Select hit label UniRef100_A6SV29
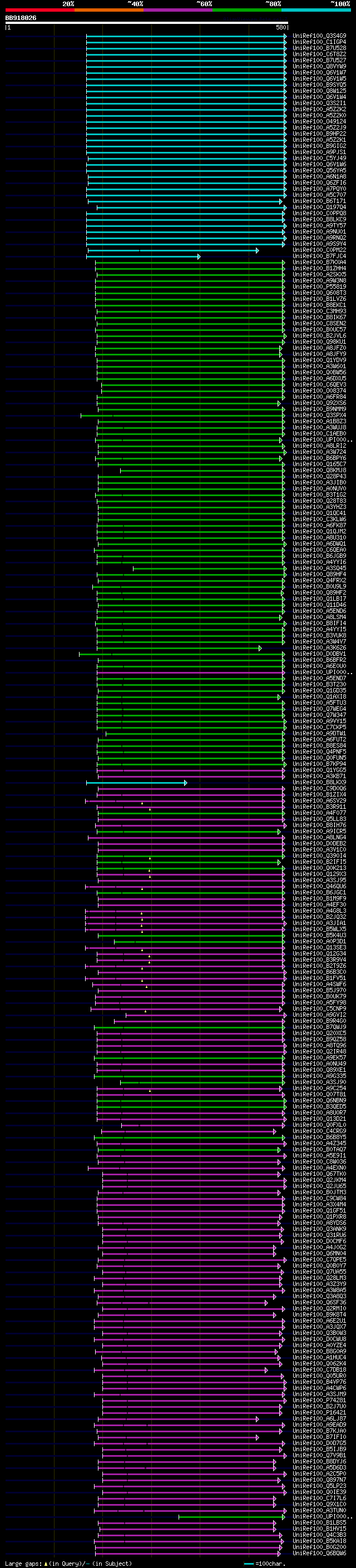Viewport: 356px width, 1568px height. (319, 801)
